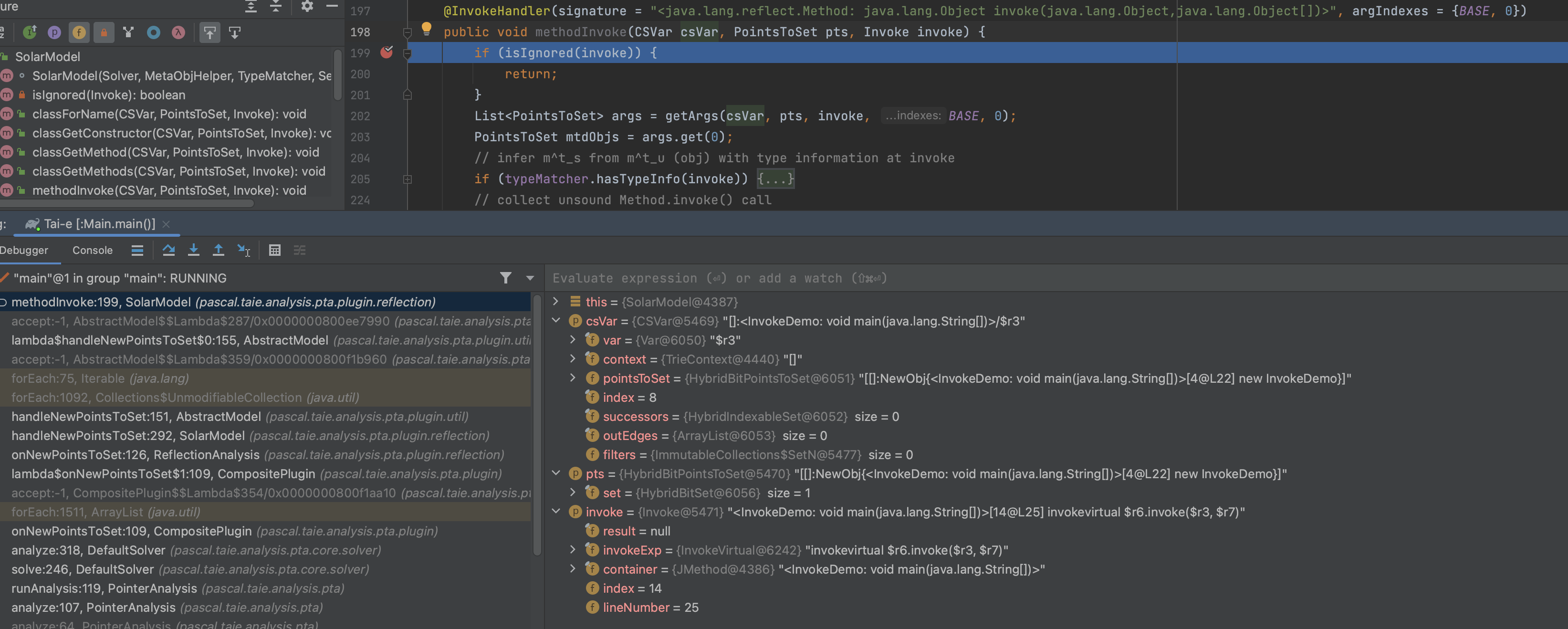Collapse the csVar variable node
The width and height of the screenshot is (1568, 629).
tap(555, 320)
